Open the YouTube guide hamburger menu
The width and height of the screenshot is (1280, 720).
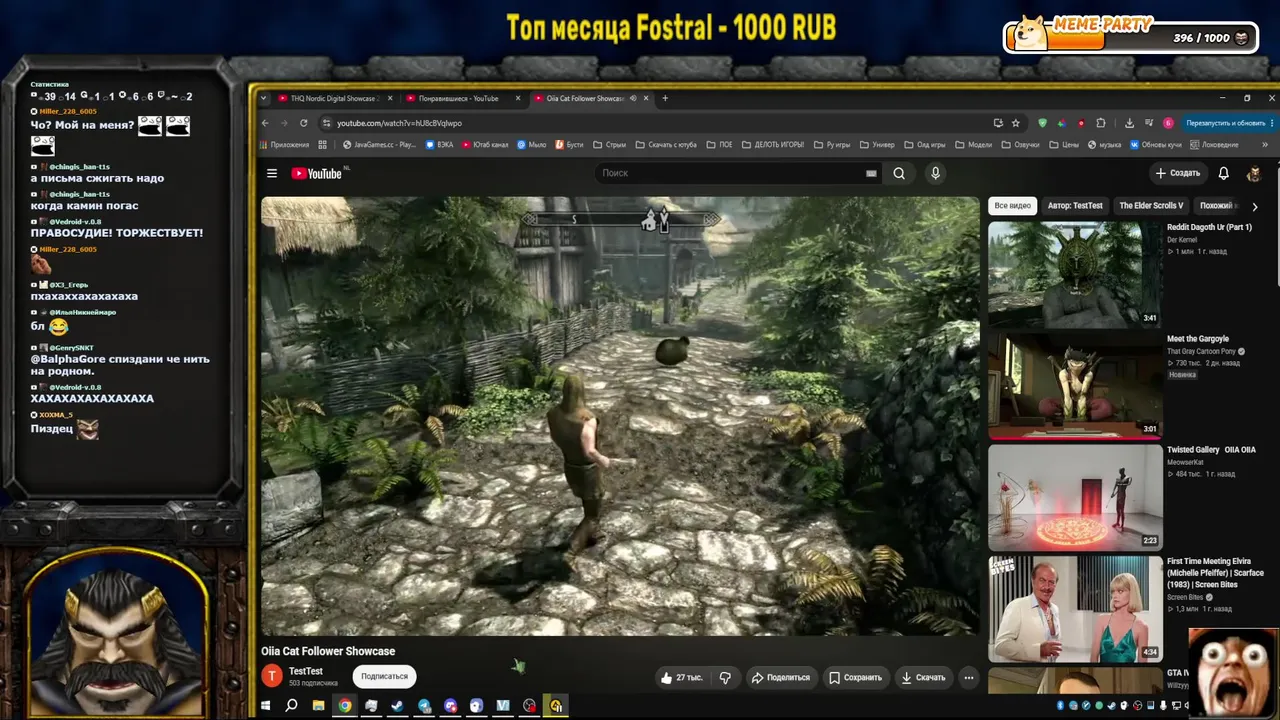tap(271, 173)
